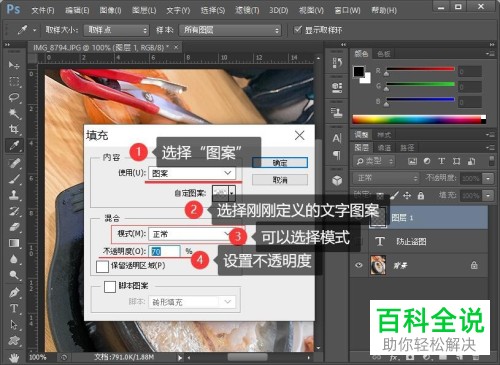Open the 文件(F) menu
Image resolution: width=500 pixels, height=365 pixels.
point(43,10)
